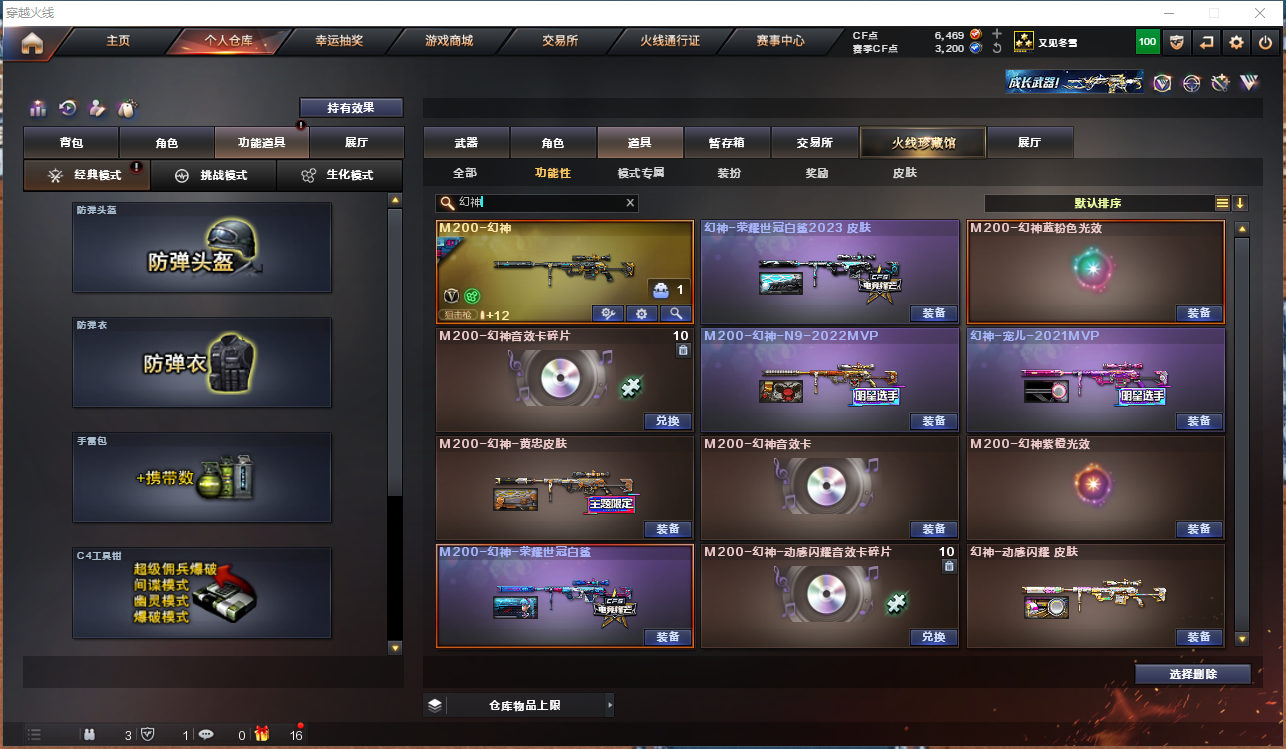The width and height of the screenshot is (1286, 749).
Task: Switch to list view icon
Action: [x=1222, y=203]
